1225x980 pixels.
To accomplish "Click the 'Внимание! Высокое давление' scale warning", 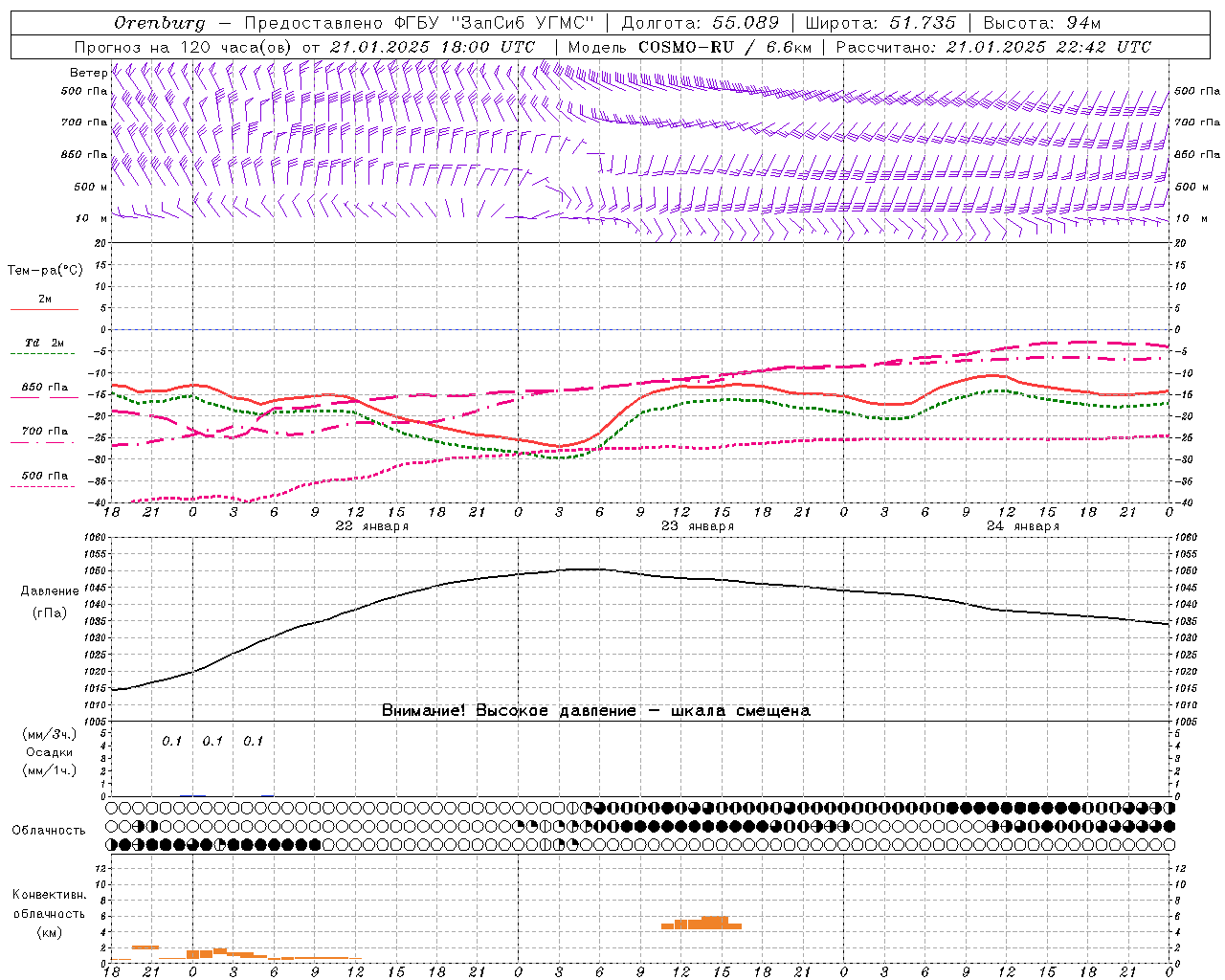I will [508, 711].
